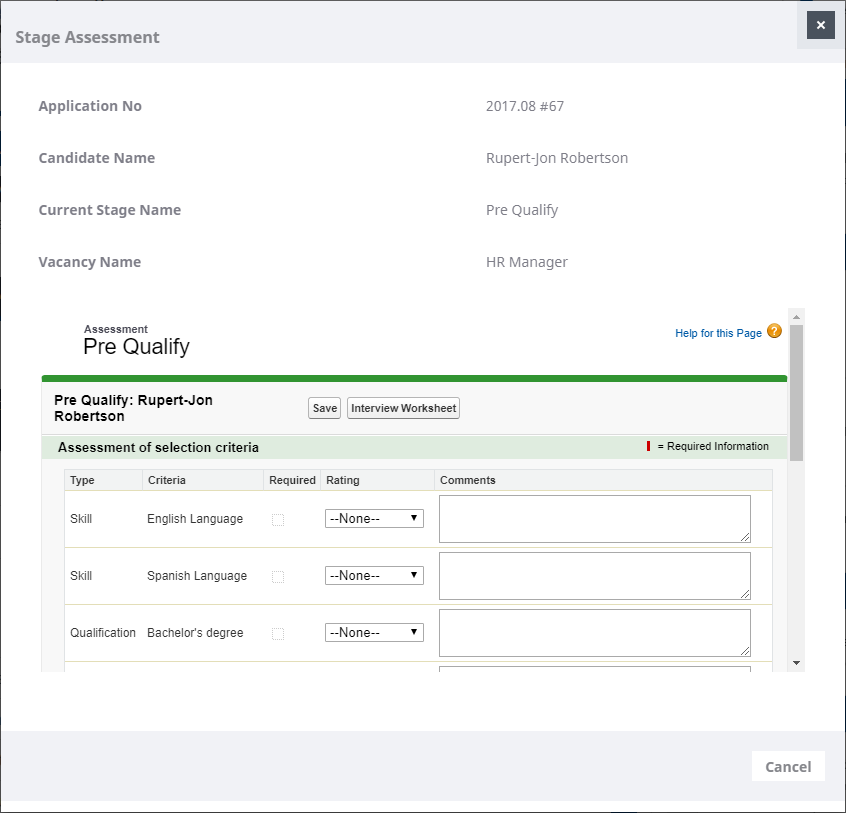Click the Rating column header
The height and width of the screenshot is (813, 846).
(x=343, y=480)
